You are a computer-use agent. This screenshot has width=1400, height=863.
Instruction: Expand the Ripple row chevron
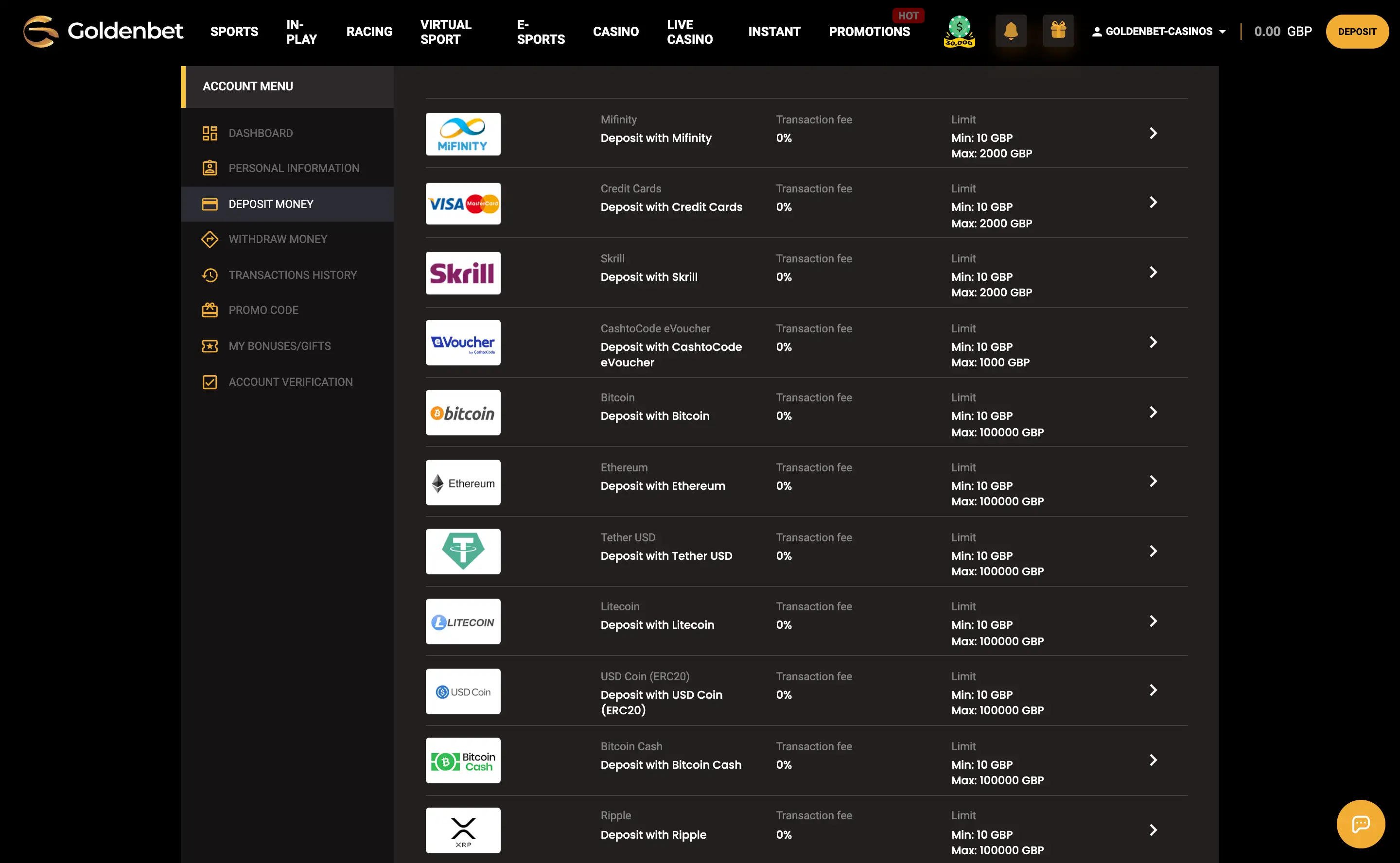coord(1153,830)
